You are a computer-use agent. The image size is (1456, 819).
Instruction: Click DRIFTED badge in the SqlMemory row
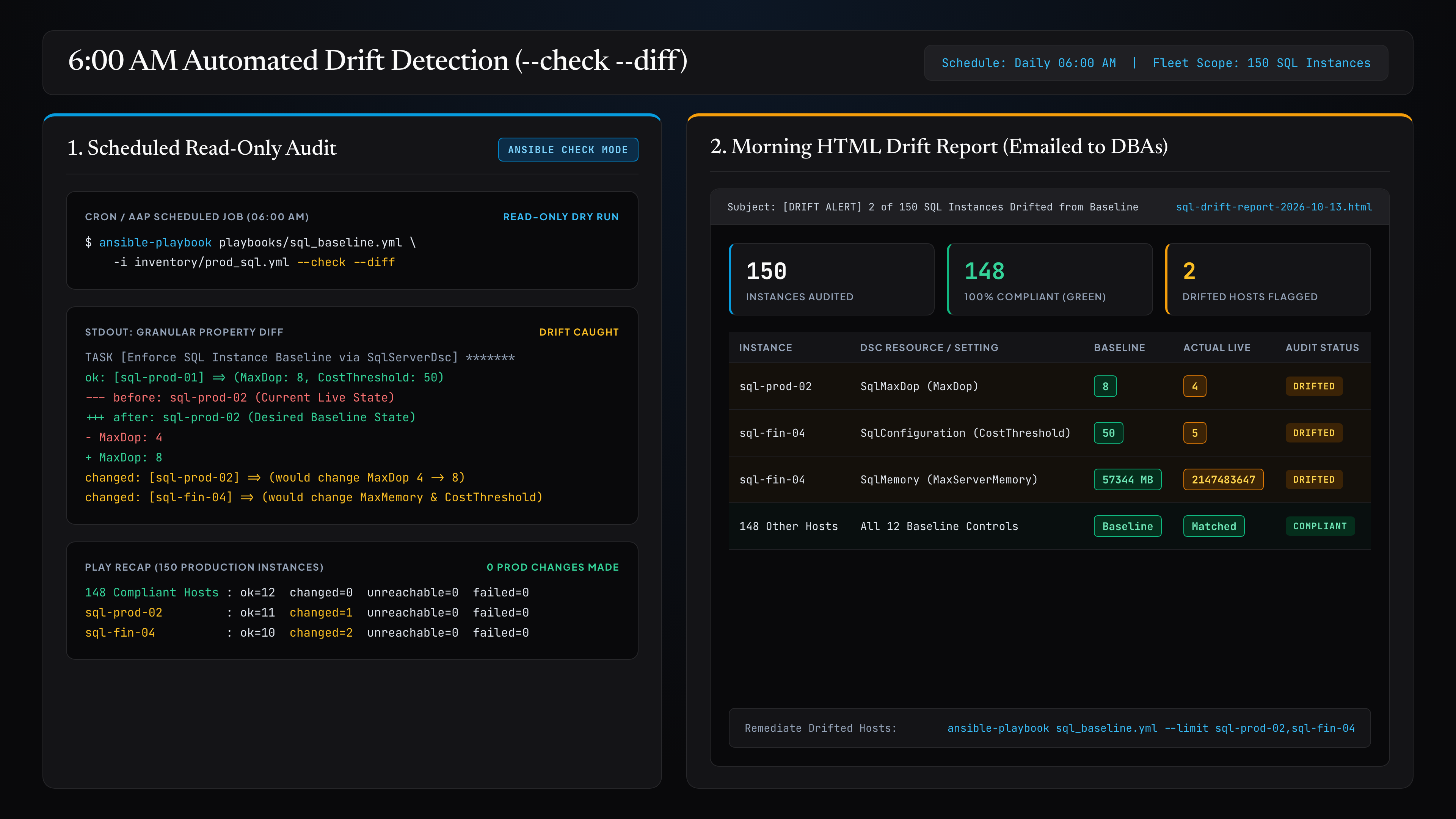pos(1314,479)
